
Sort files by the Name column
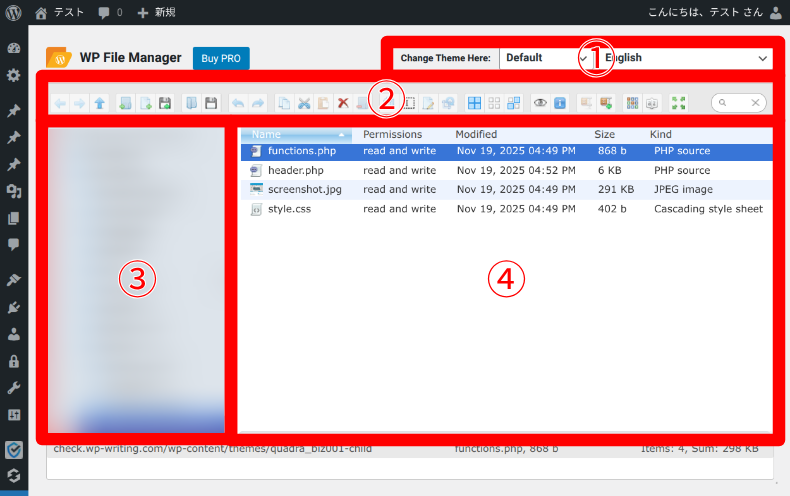click(296, 135)
